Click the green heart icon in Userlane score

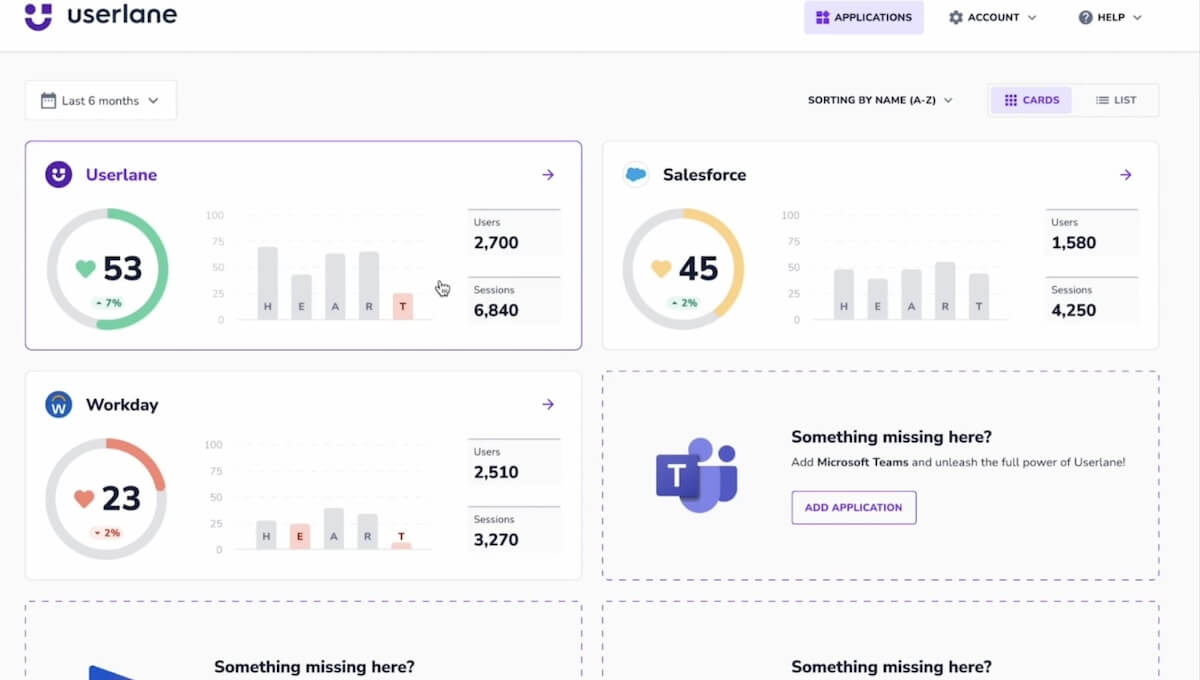(x=86, y=269)
